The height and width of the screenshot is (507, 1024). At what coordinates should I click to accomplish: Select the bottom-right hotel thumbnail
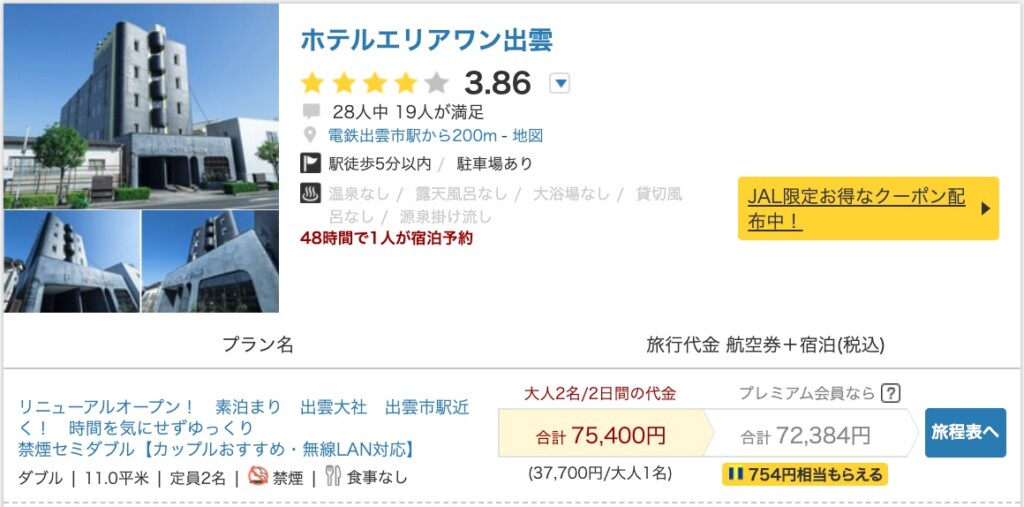coord(211,262)
